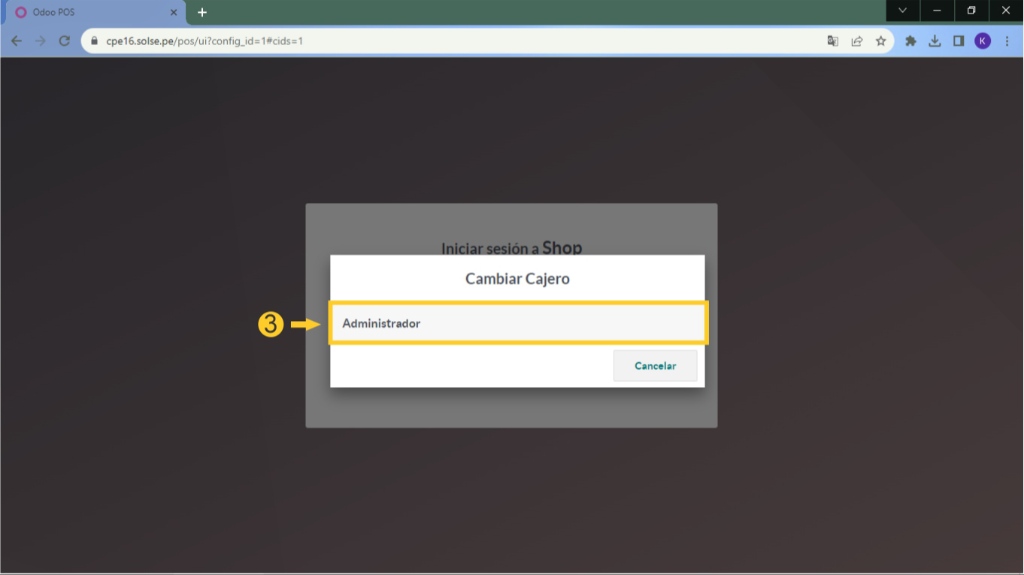1024x575 pixels.
Task: View site security lock information
Action: point(94,41)
